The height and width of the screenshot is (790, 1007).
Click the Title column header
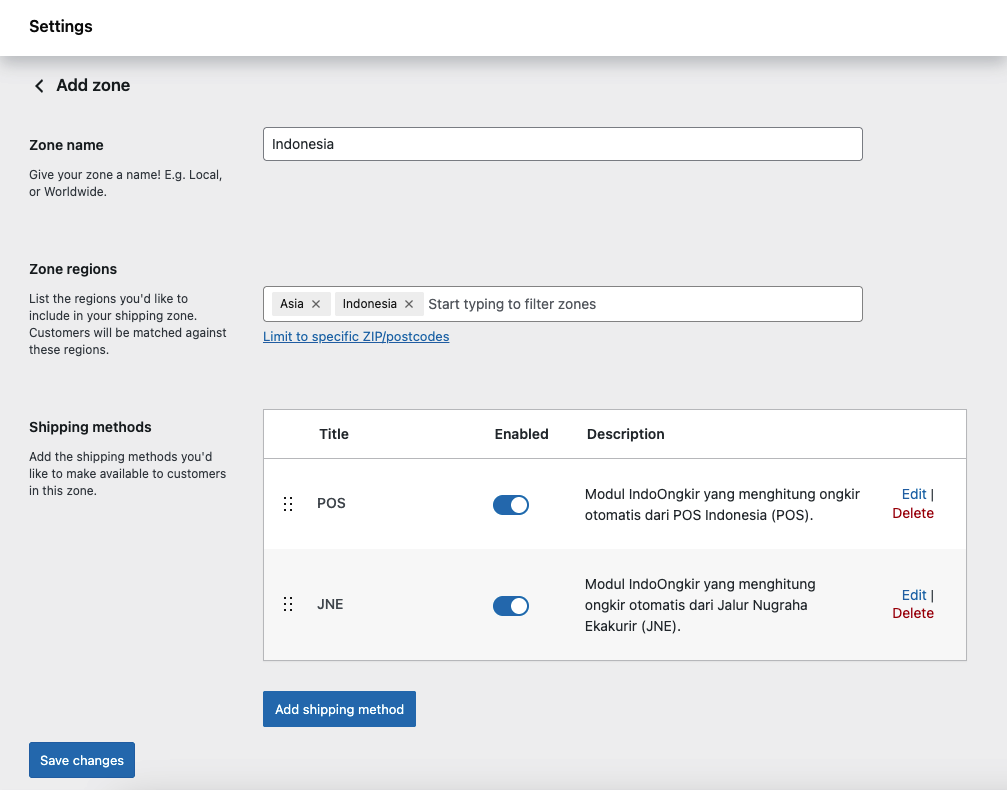pos(334,434)
